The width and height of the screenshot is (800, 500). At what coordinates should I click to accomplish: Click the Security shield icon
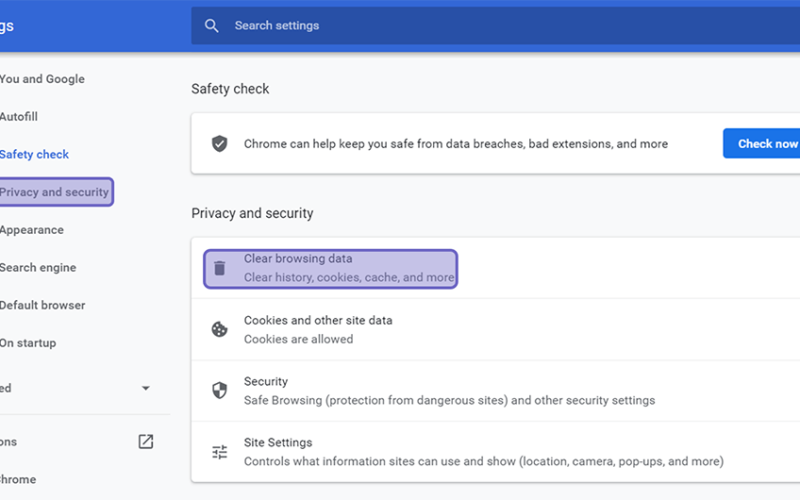pyautogui.click(x=219, y=391)
